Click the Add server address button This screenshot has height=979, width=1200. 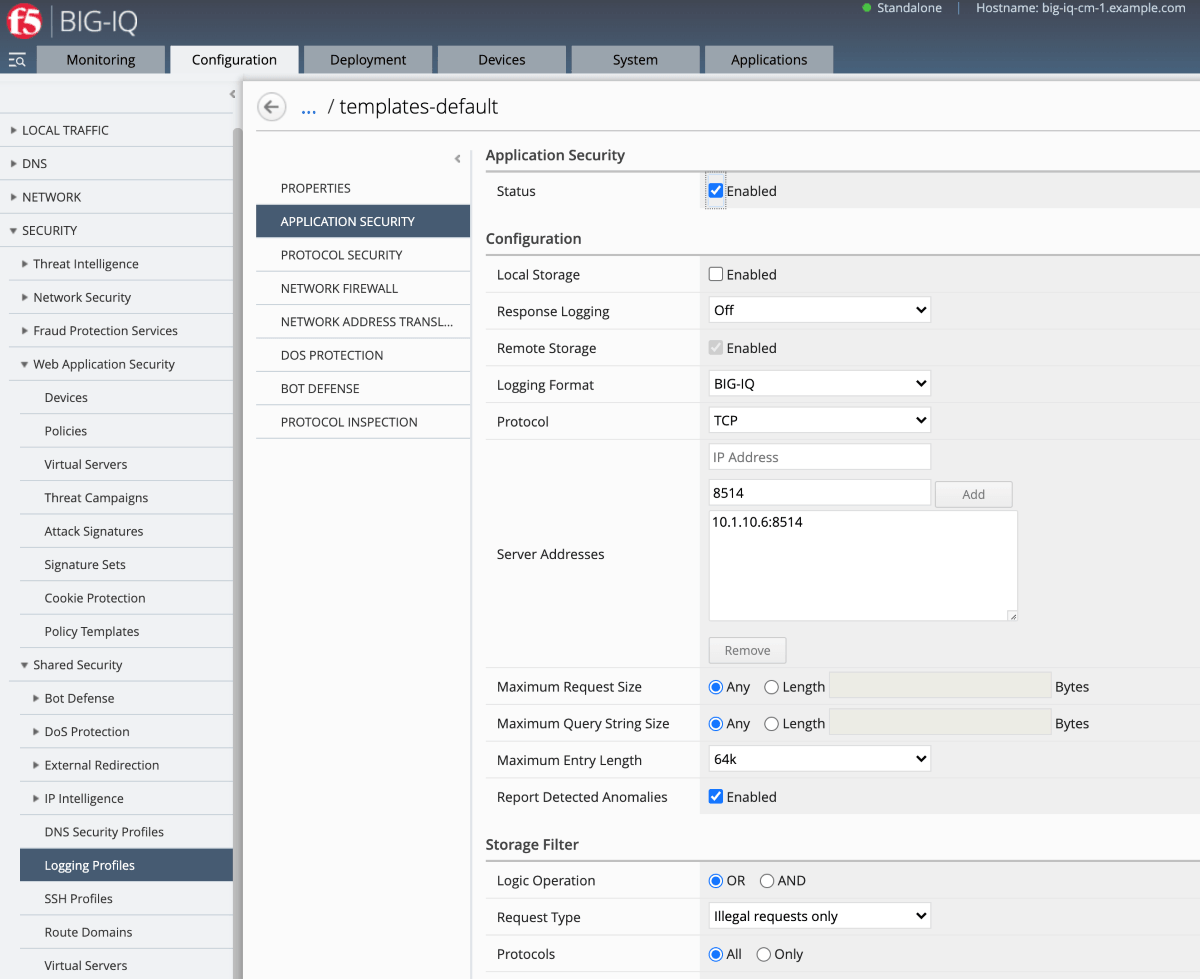point(973,494)
